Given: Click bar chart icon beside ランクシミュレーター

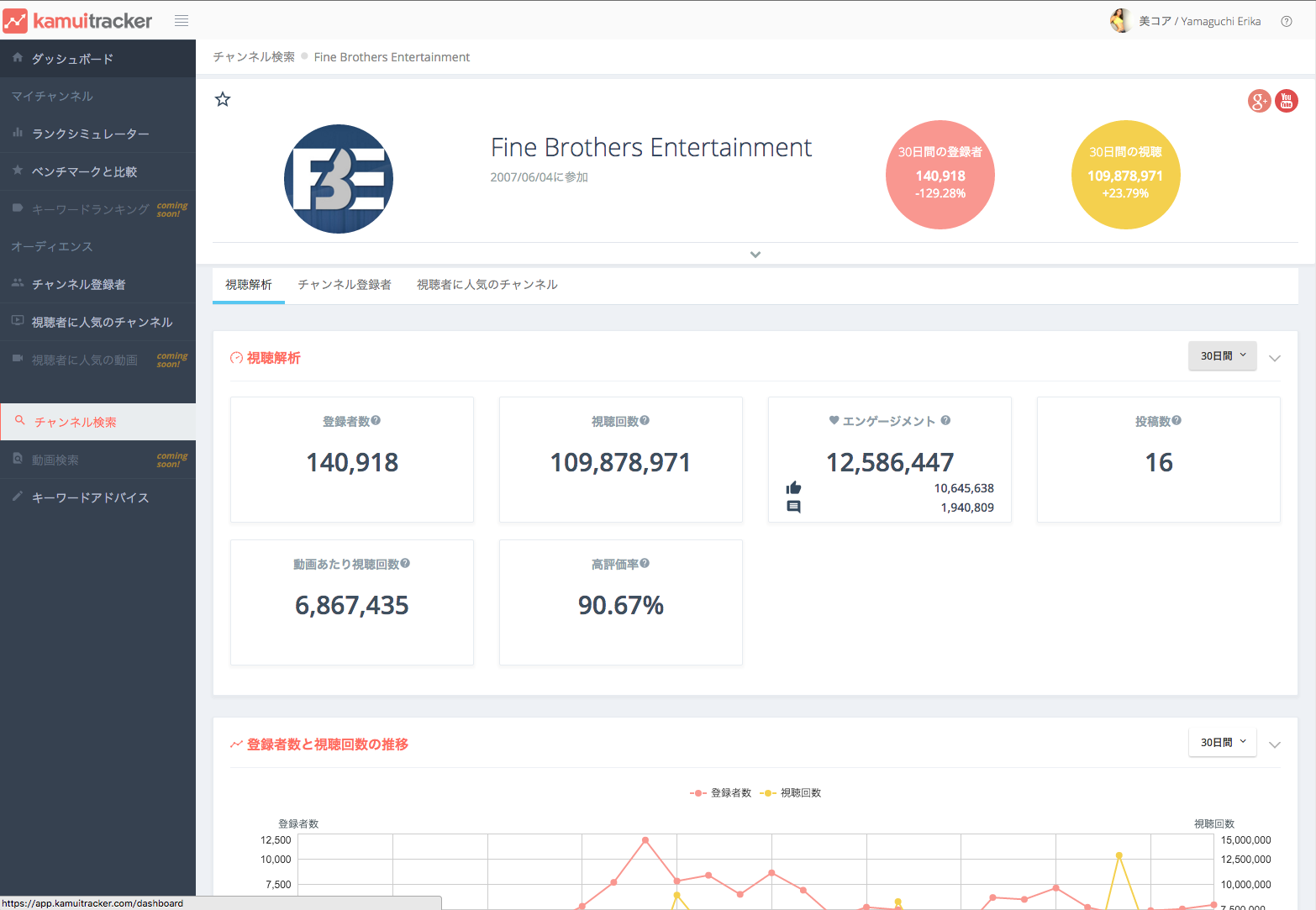Looking at the screenshot, I should coord(18,133).
